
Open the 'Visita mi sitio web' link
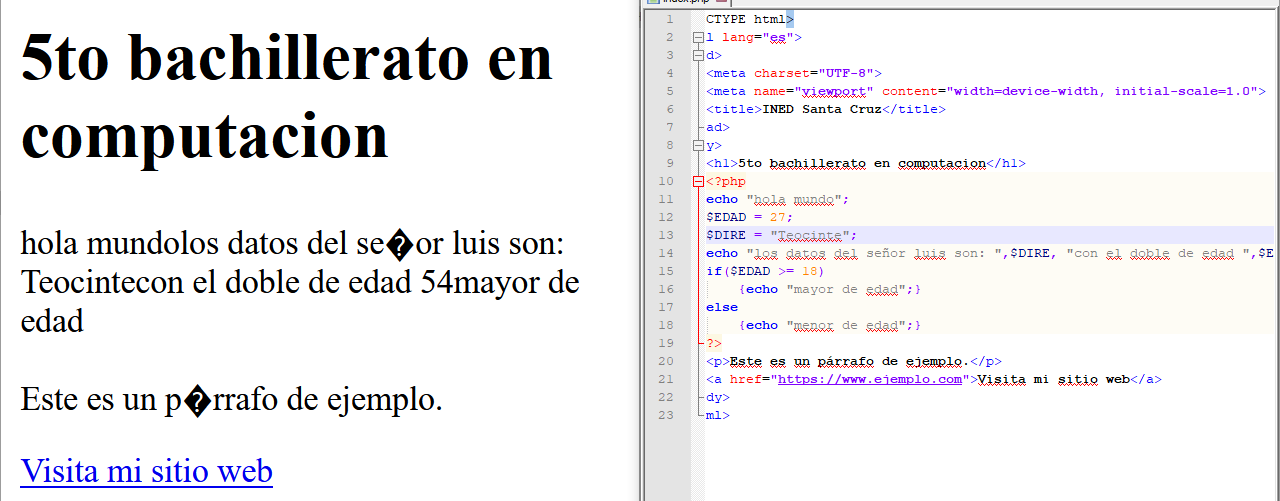pyautogui.click(x=146, y=470)
